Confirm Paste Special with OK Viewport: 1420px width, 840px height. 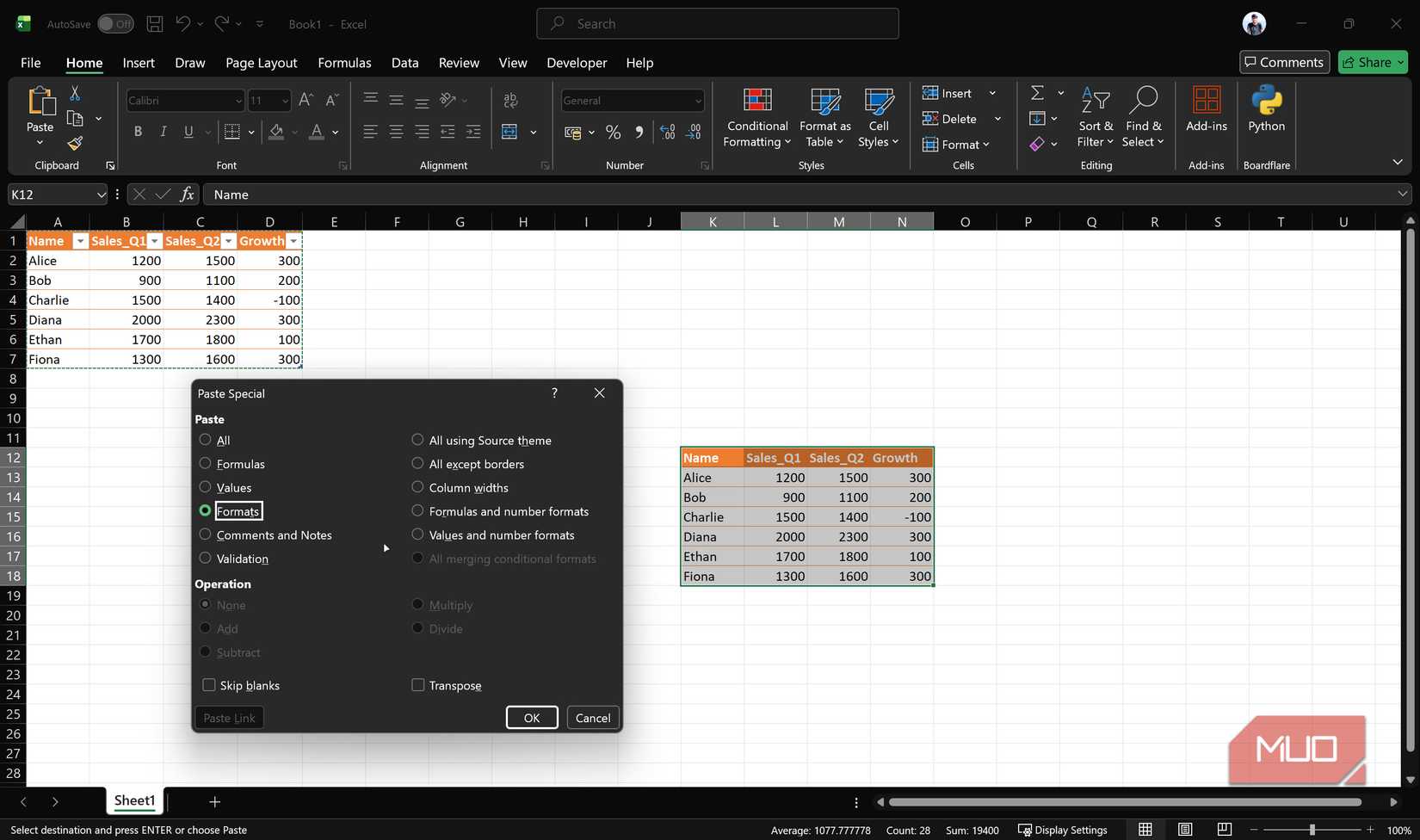pos(532,718)
